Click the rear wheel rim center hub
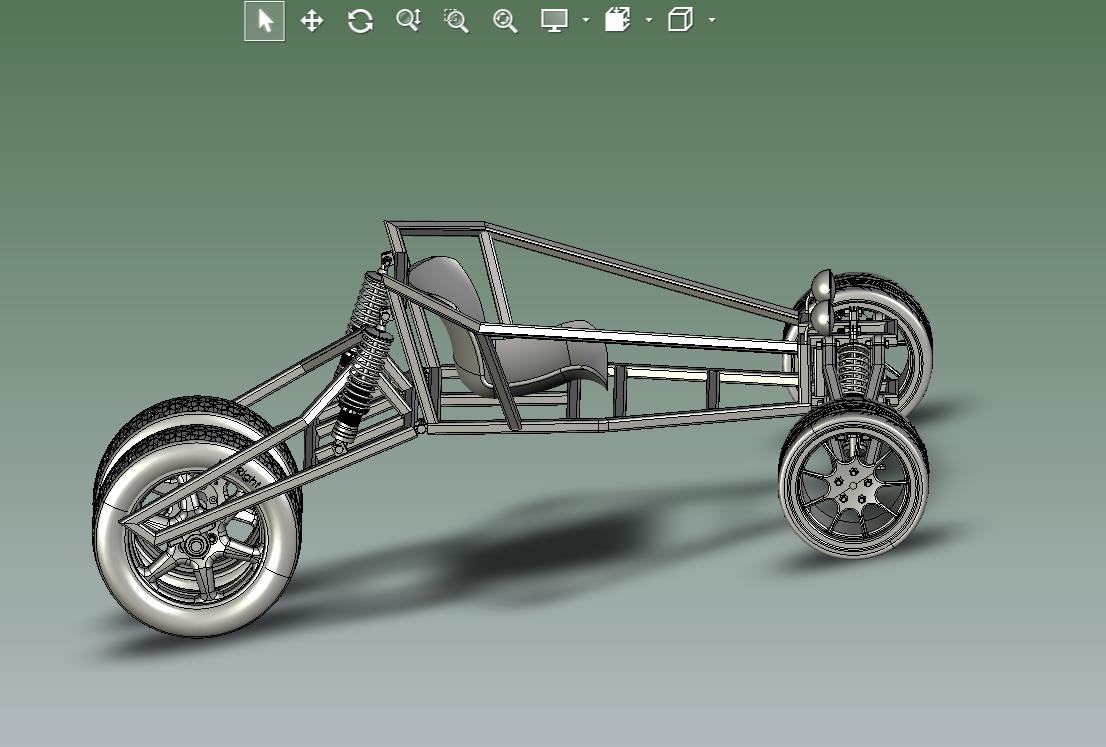Screen dimensions: 1106x747 [x=195, y=545]
